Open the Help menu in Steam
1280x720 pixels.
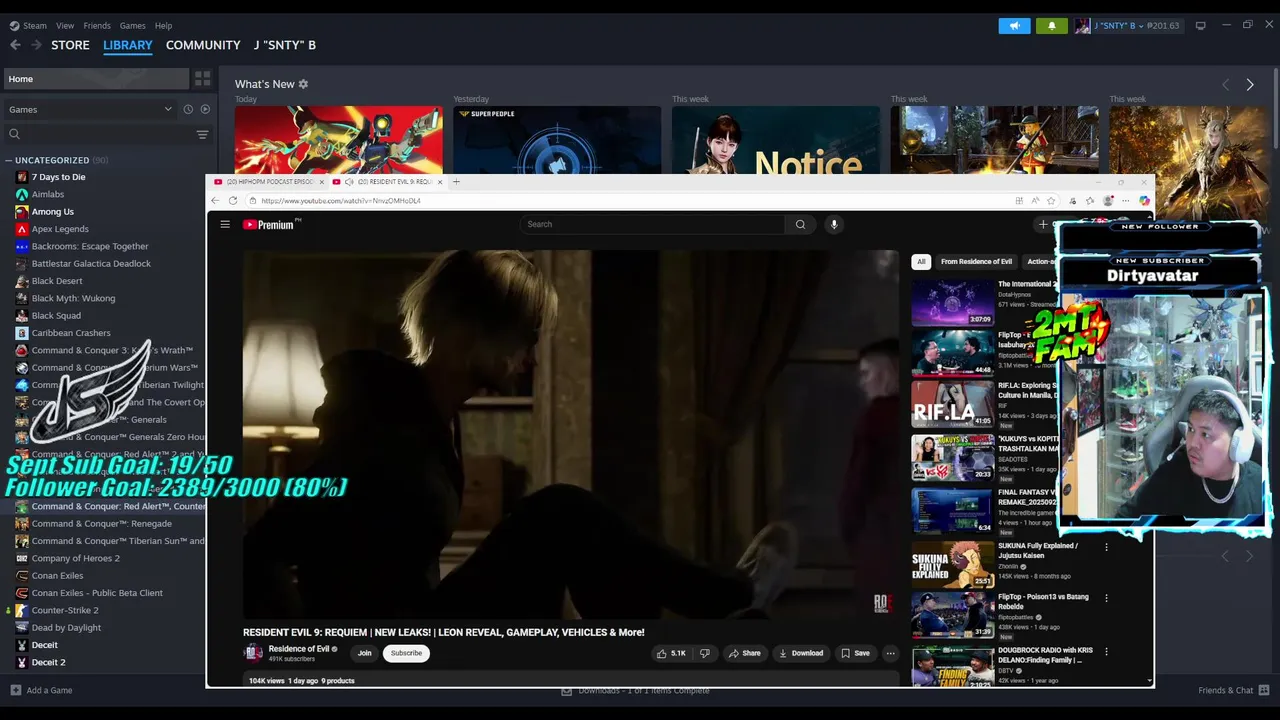[164, 26]
